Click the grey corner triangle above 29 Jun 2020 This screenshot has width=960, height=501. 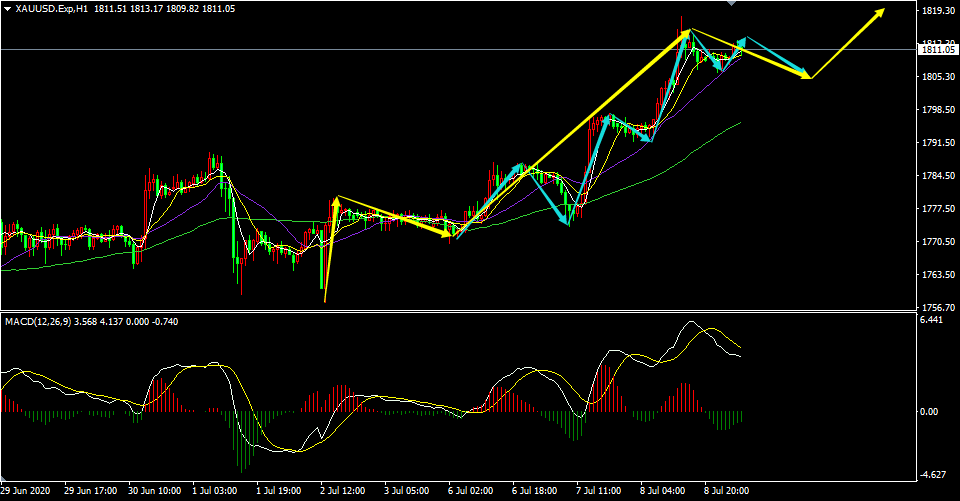[x=5, y=478]
